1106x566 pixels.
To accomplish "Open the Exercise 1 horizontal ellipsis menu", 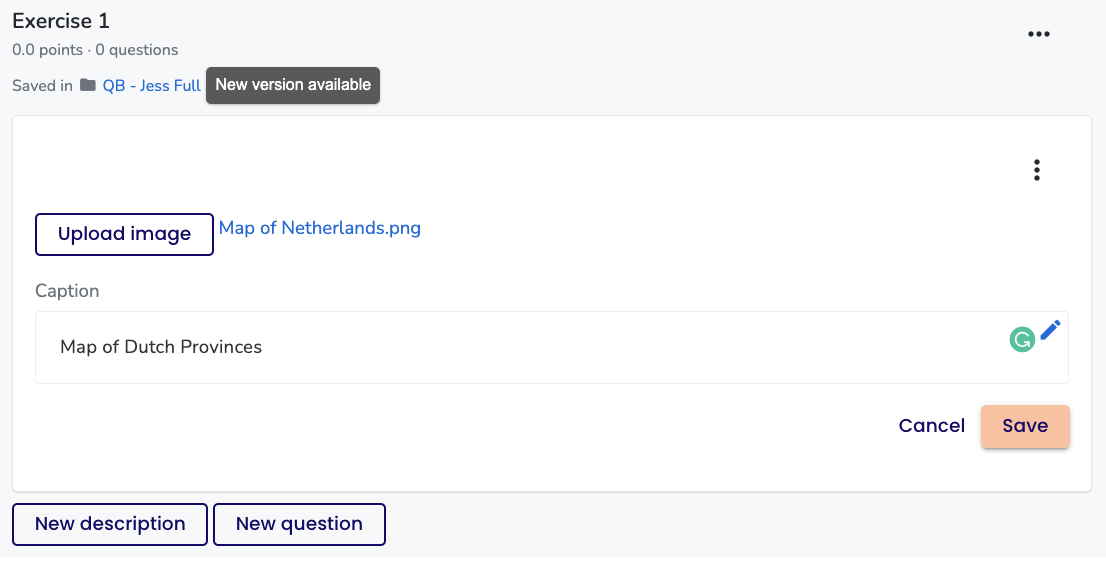I will tap(1038, 34).
